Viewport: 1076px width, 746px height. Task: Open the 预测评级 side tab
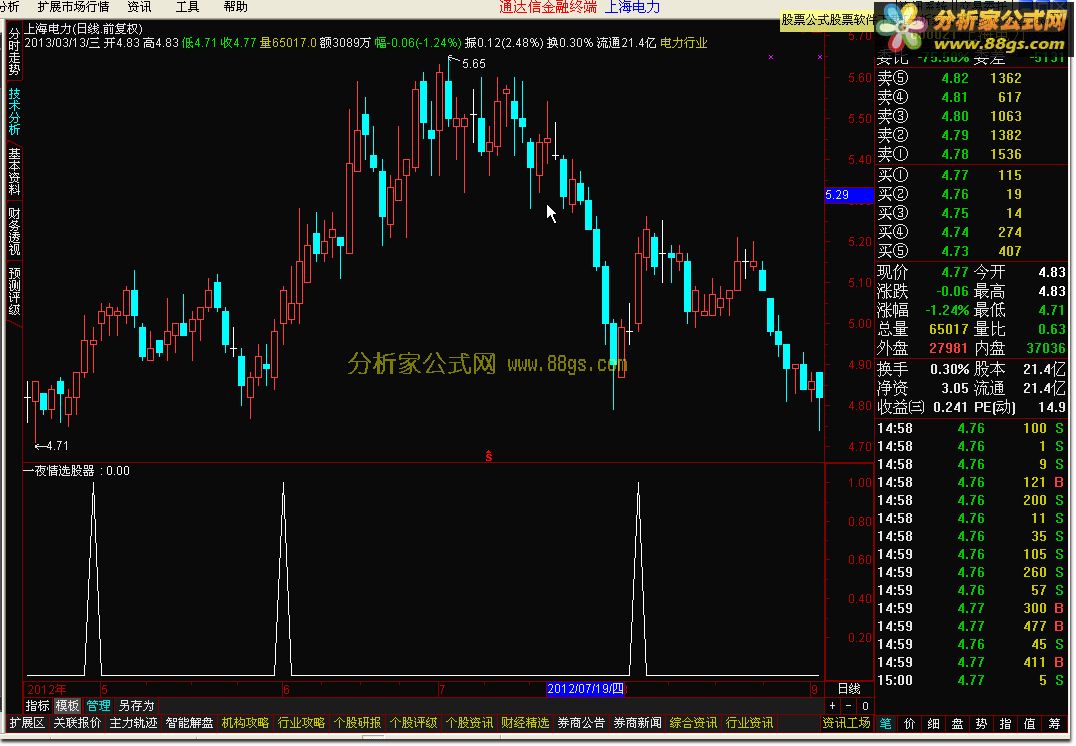click(14, 291)
